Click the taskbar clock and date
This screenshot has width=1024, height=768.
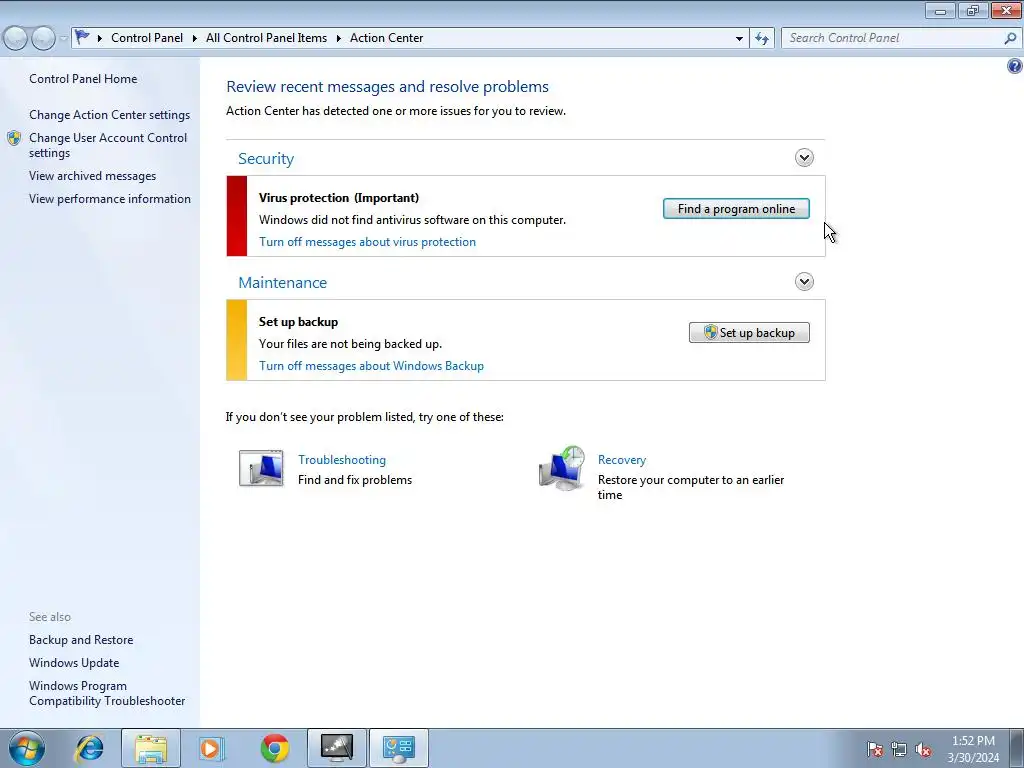tap(973, 749)
